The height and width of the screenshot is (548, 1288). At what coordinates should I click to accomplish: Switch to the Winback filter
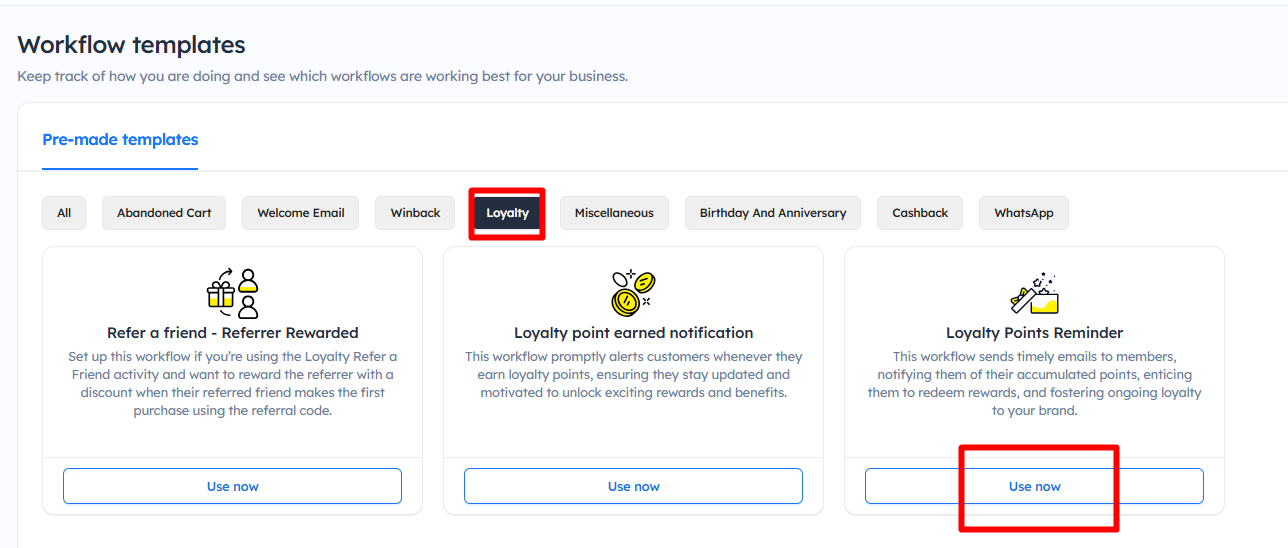(415, 213)
